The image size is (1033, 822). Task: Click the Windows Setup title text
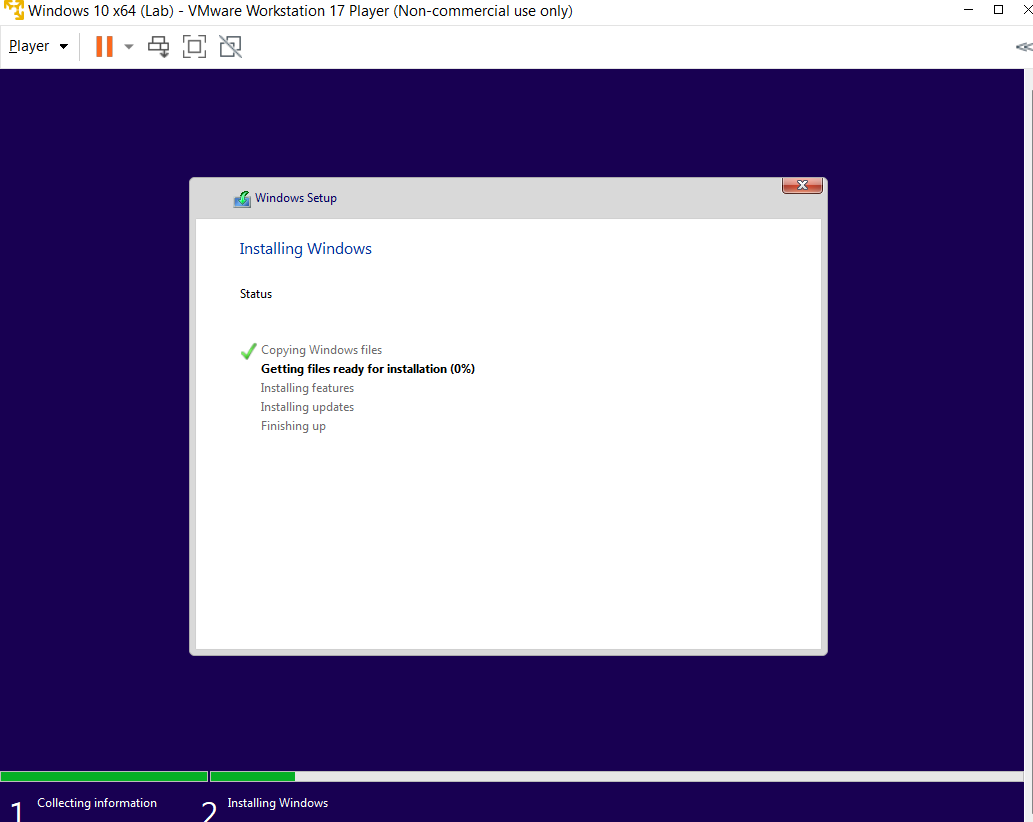[x=296, y=198]
